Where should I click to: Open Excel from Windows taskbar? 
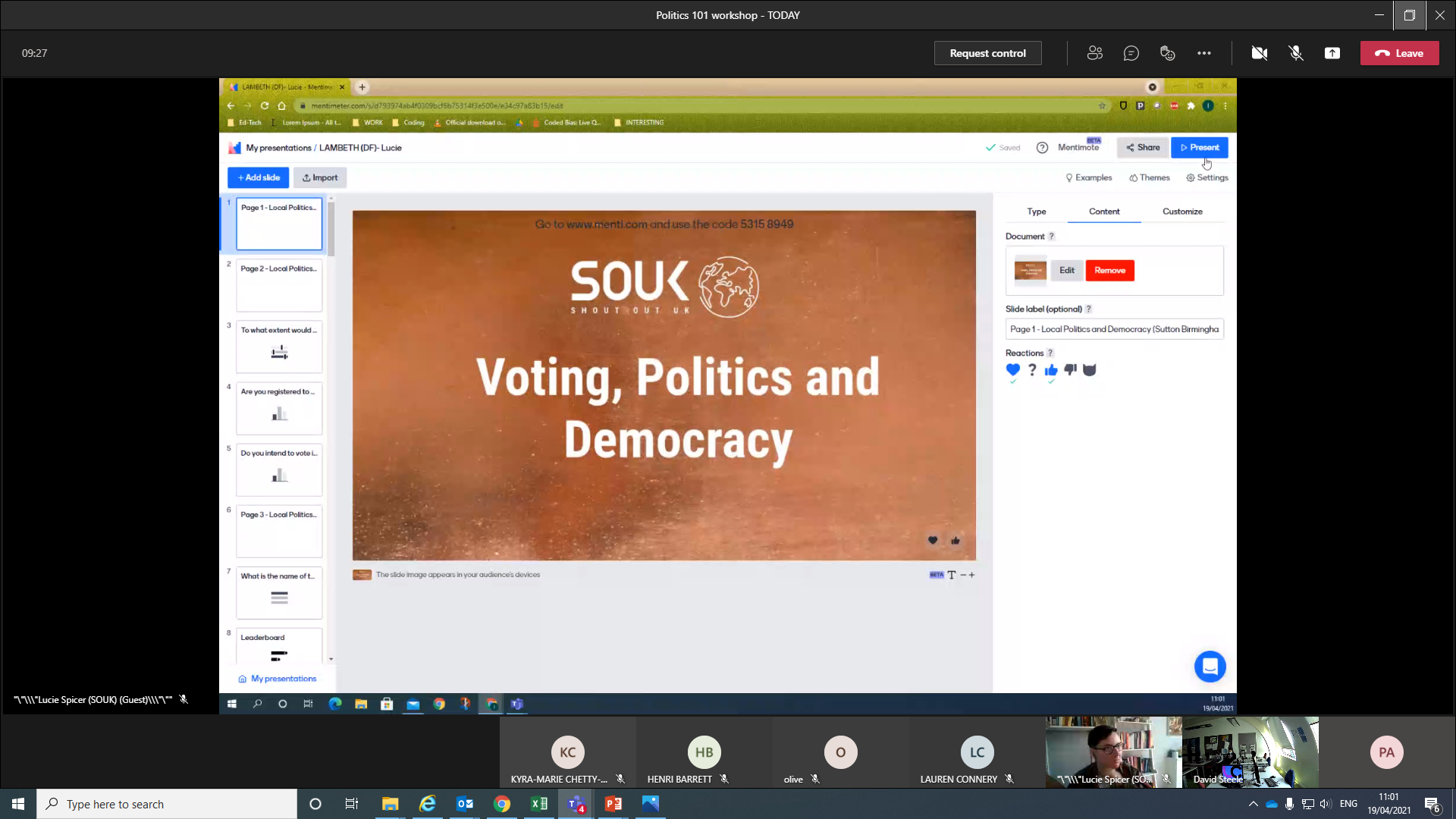[x=538, y=804]
